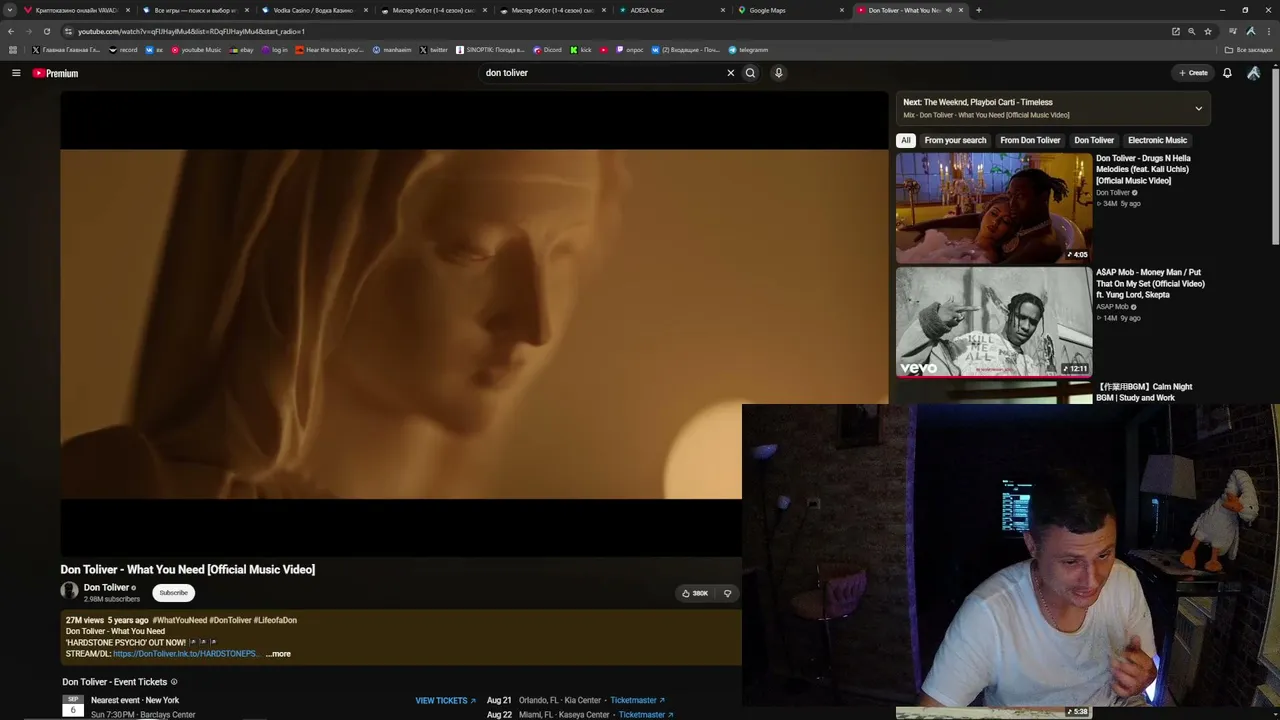Dislike the What You Need video
The image size is (1280, 720).
[x=727, y=593]
